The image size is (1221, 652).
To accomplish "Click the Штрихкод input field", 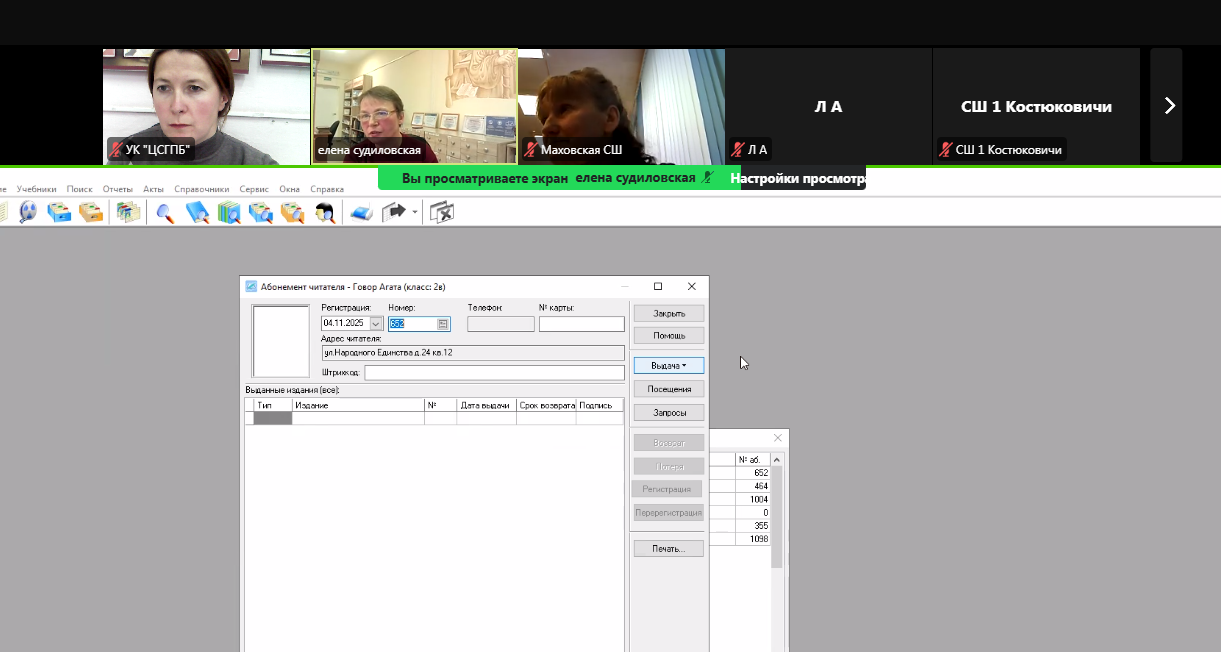I will coord(494,373).
